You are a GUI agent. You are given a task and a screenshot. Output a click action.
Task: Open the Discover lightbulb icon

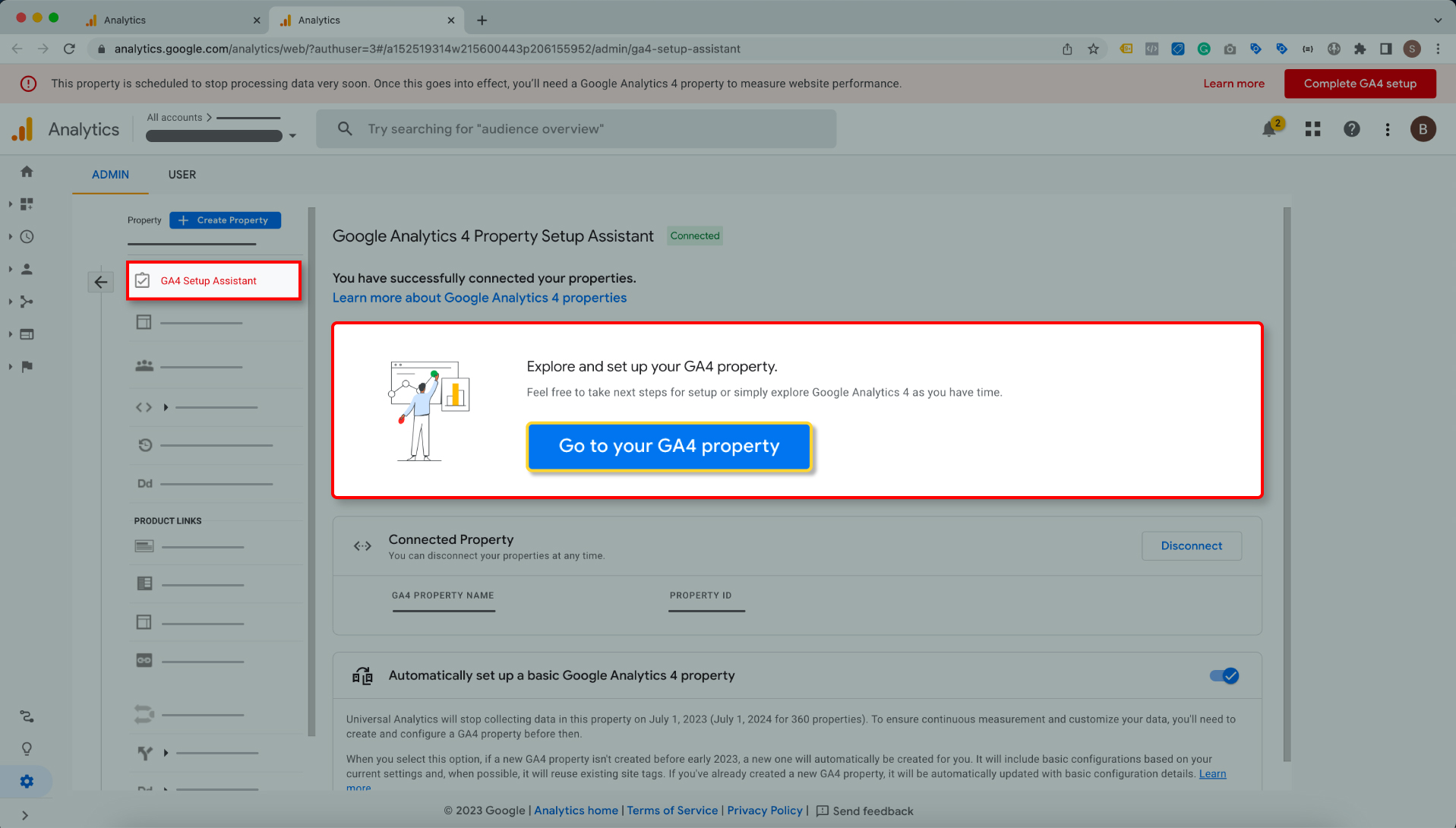tap(27, 749)
